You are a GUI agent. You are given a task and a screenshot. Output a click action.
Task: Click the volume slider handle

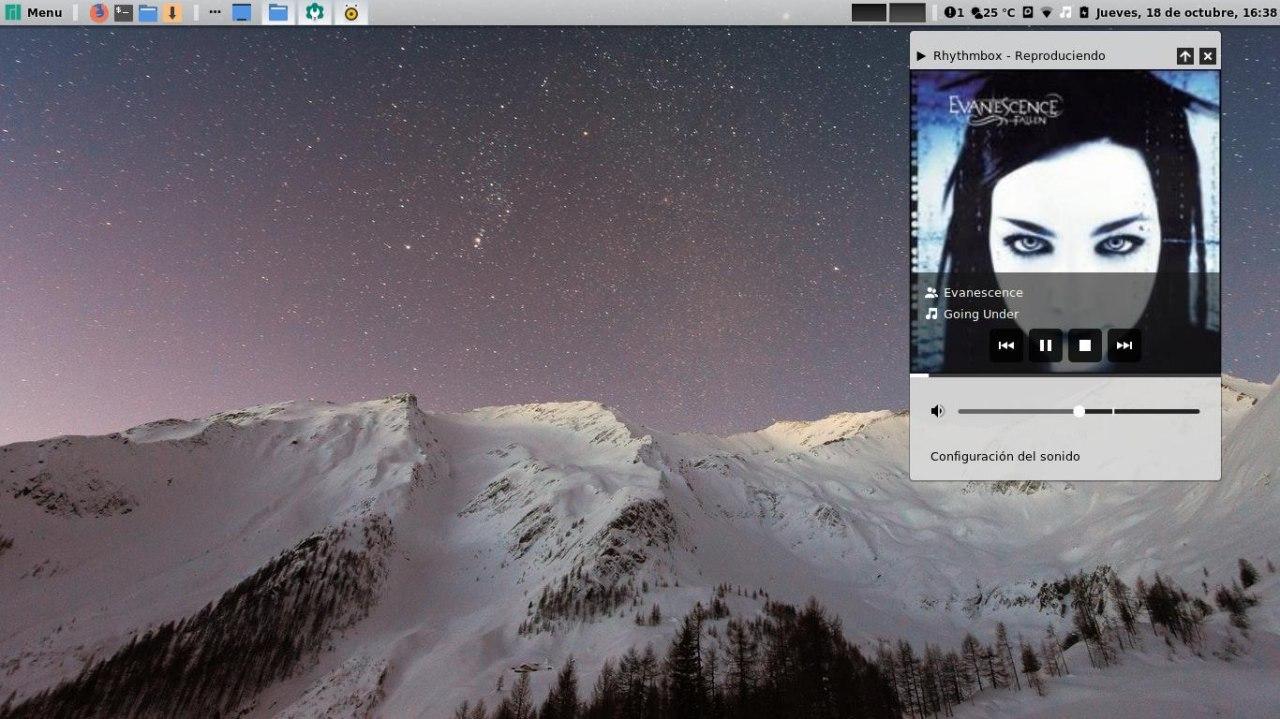(x=1079, y=411)
